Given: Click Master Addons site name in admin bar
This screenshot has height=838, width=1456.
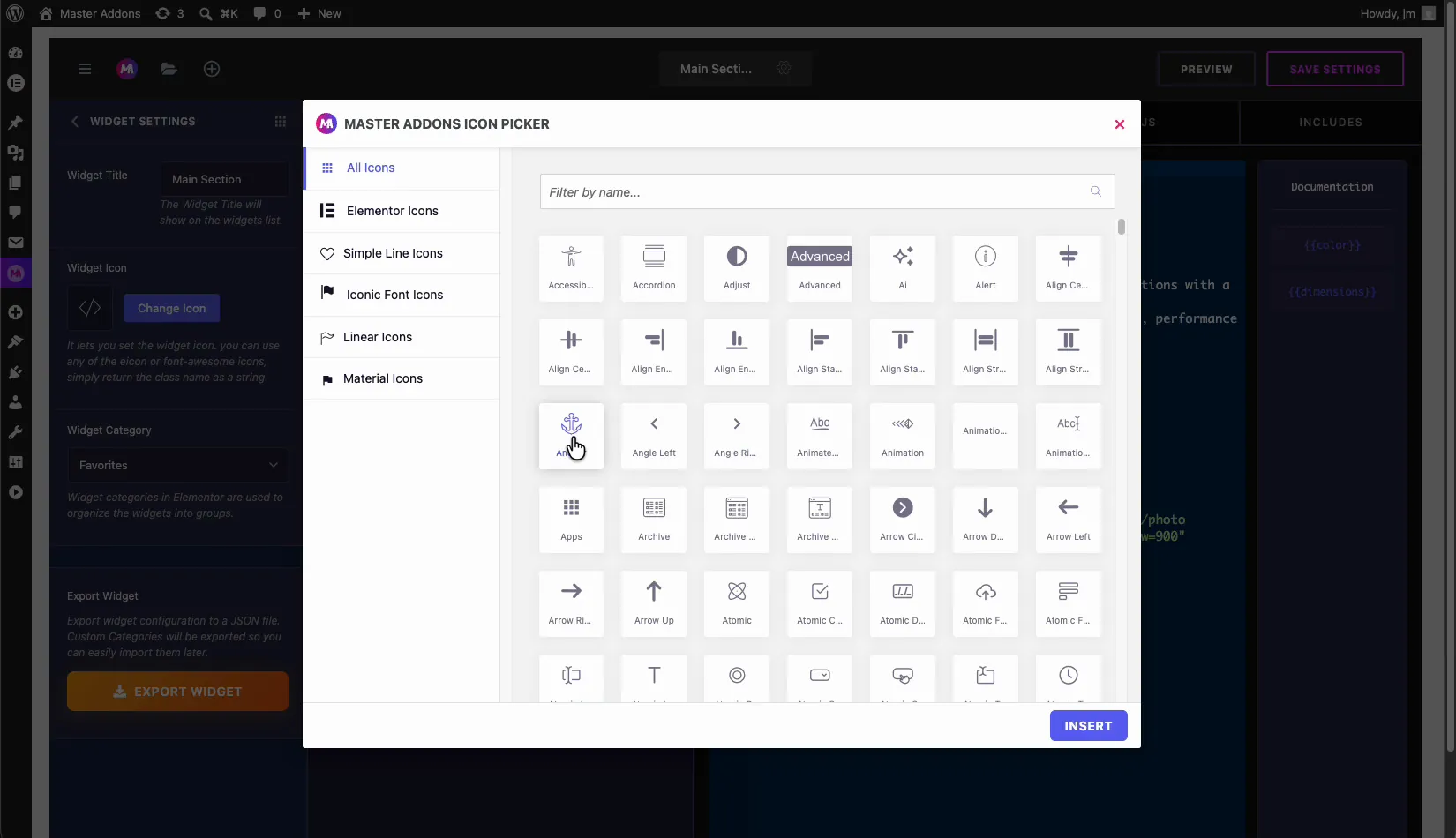Looking at the screenshot, I should (90, 13).
